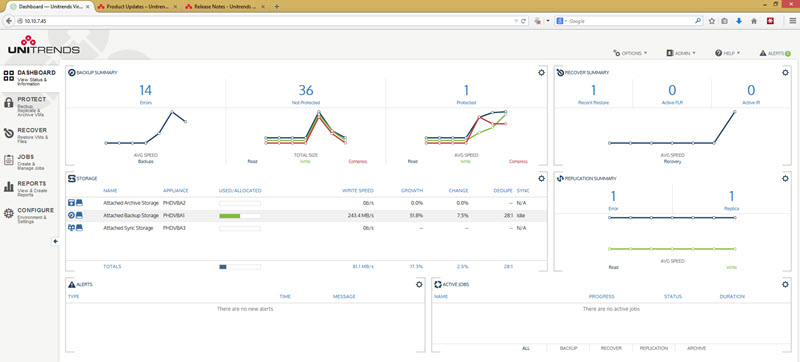This screenshot has width=800, height=362.
Task: Open the Recover Summary settings gear
Action: tap(785, 72)
